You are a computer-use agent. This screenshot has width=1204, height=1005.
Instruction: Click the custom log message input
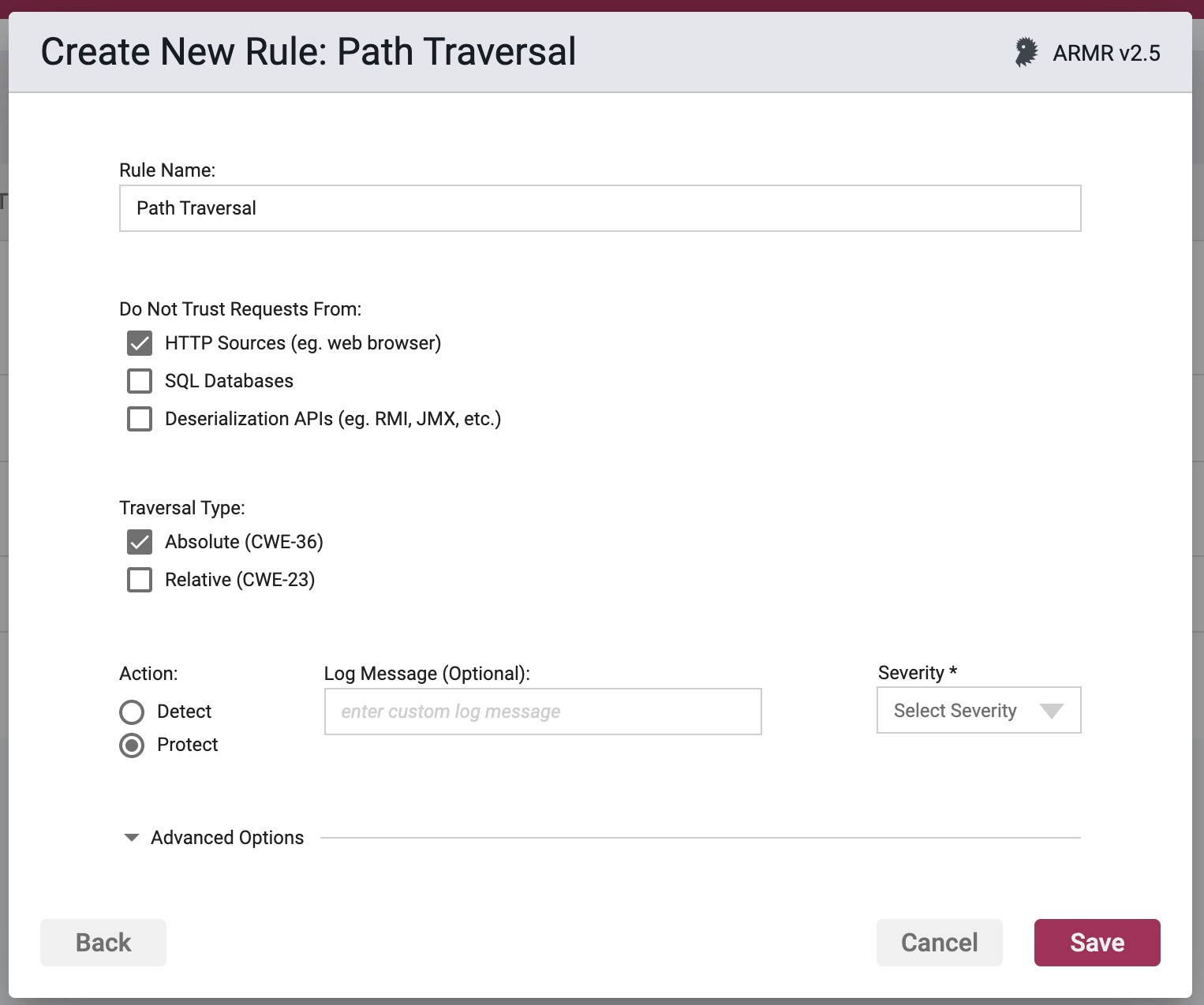pos(543,712)
